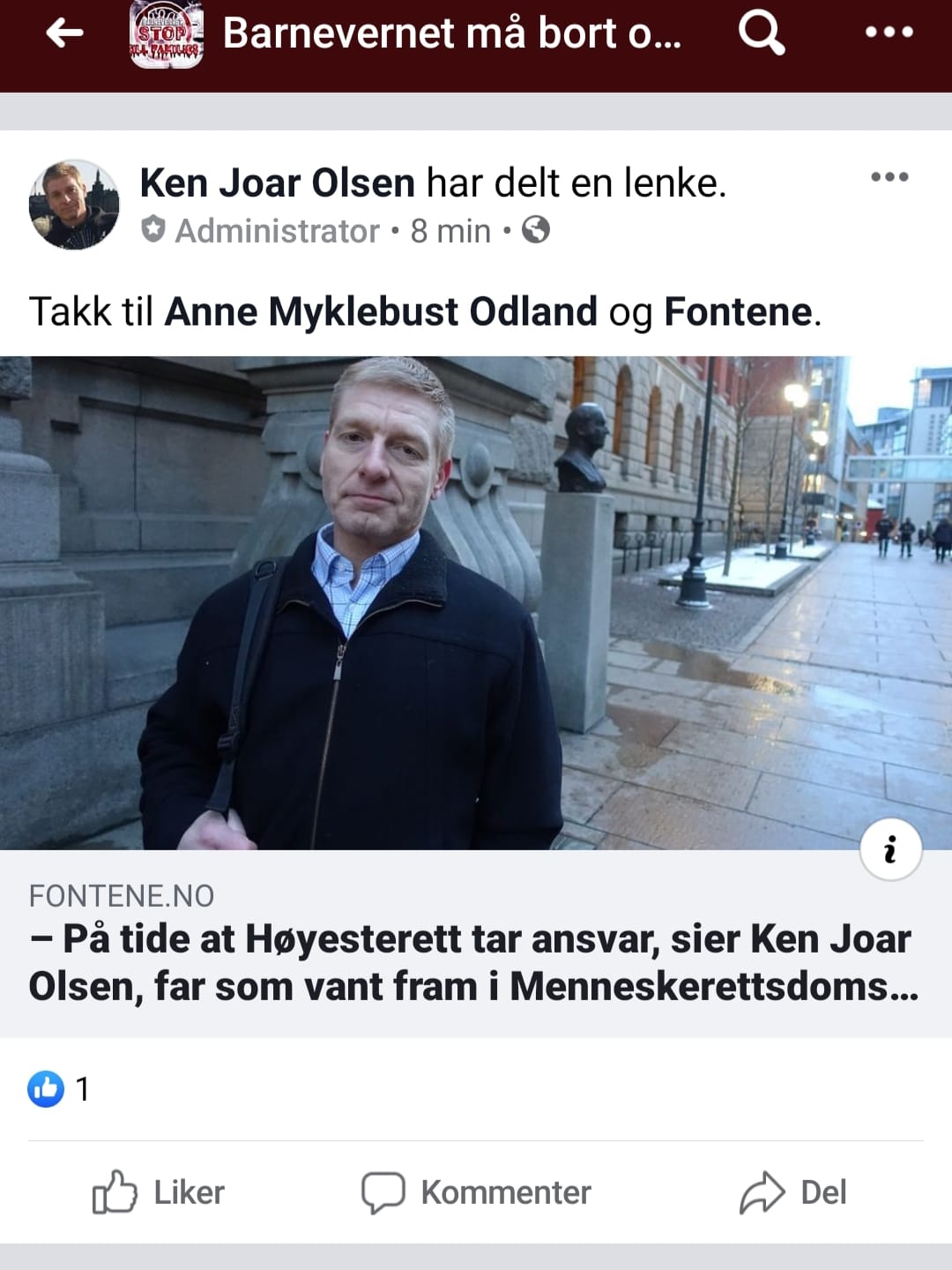Image resolution: width=952 pixels, height=1270 pixels.
Task: View Ken Joar Olsen's profile picture
Action: [74, 205]
